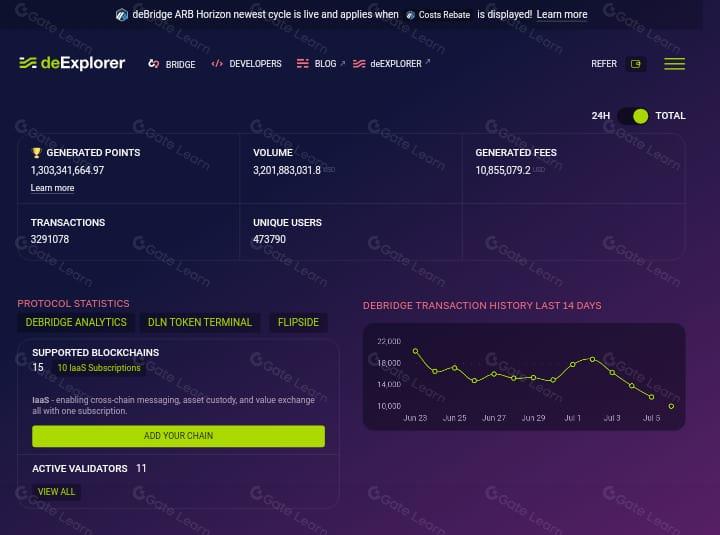Follow Learn more under Generated Points
Screen dimensions: 720x535
[x=52, y=188]
